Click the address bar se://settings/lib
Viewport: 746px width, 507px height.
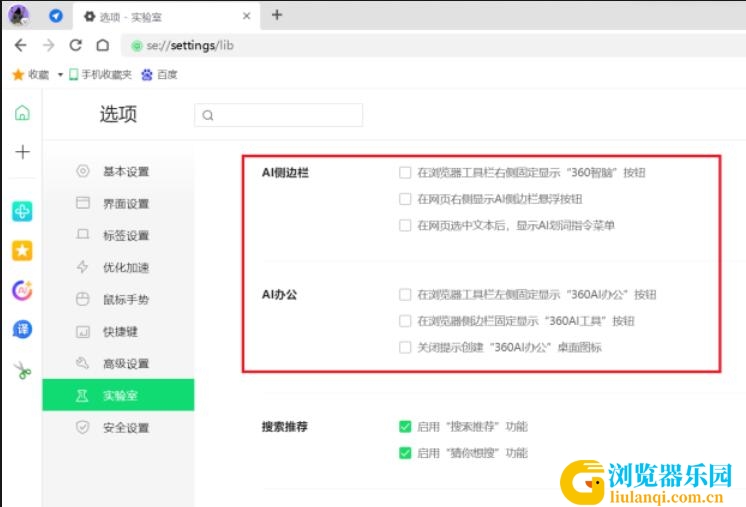433,46
